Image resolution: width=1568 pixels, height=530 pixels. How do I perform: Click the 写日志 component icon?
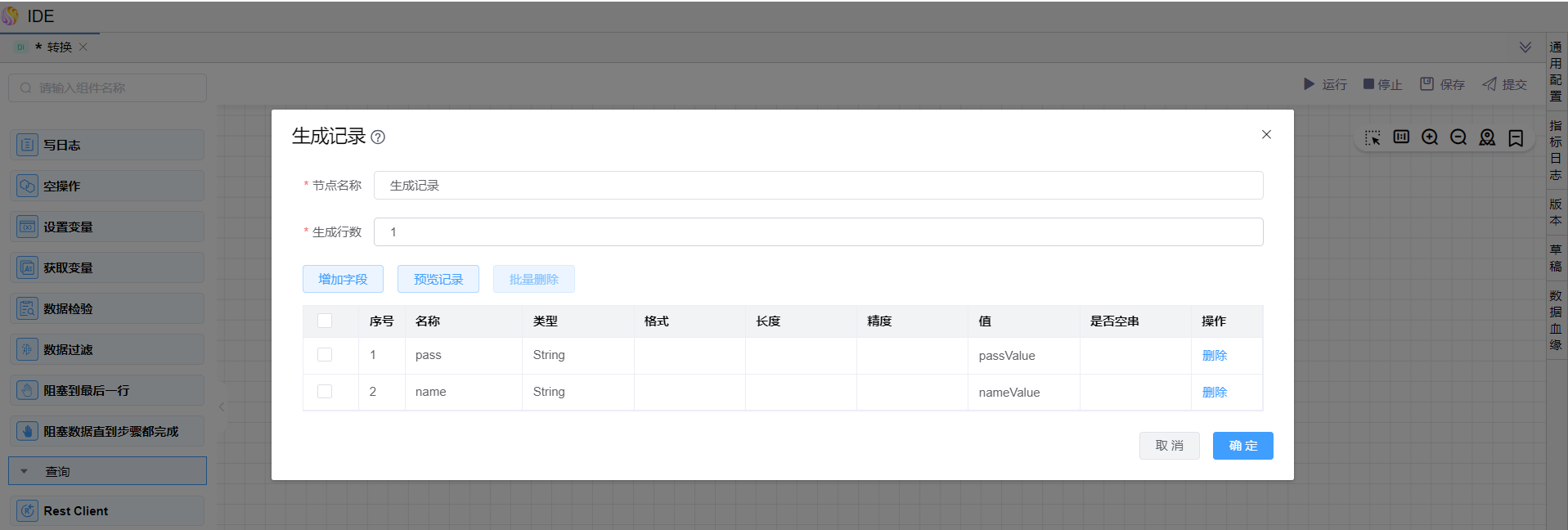tap(28, 146)
